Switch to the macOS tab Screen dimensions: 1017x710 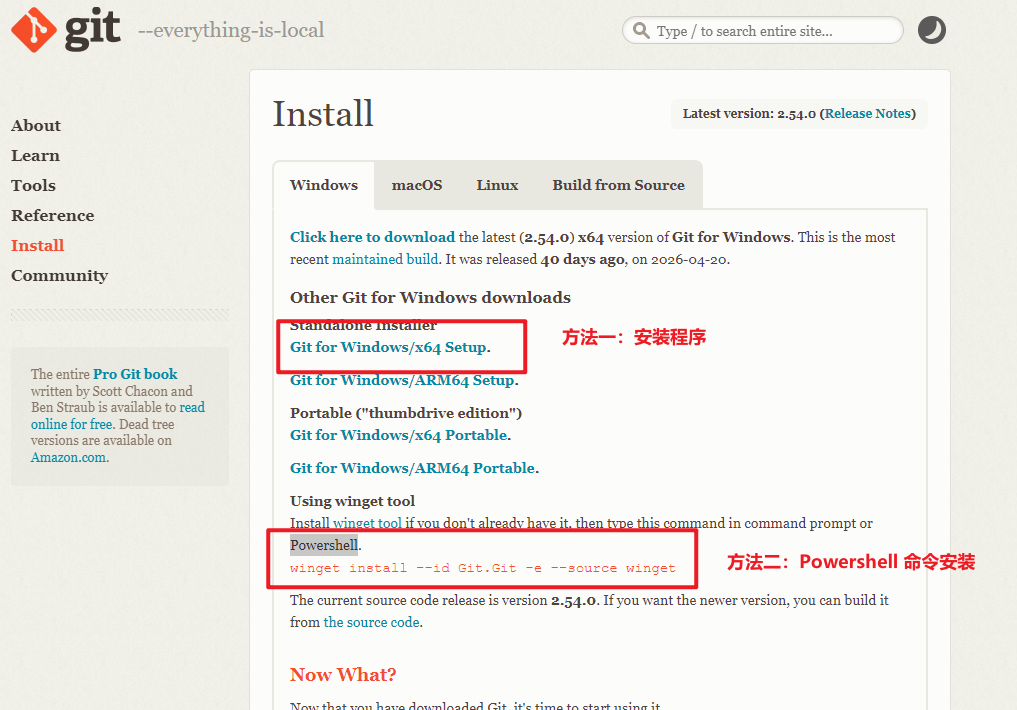point(417,185)
